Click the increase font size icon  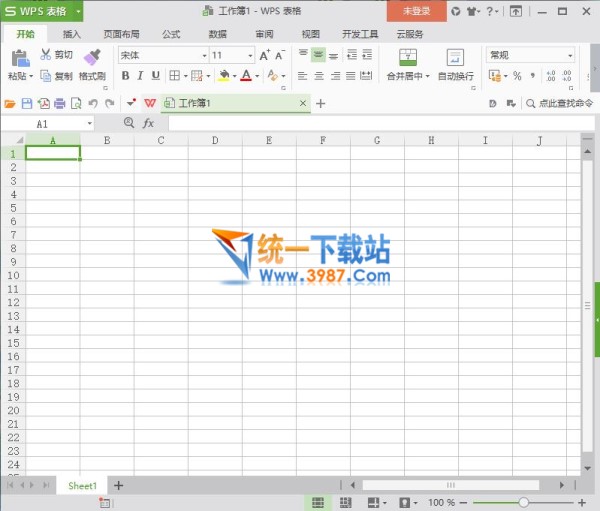265,56
